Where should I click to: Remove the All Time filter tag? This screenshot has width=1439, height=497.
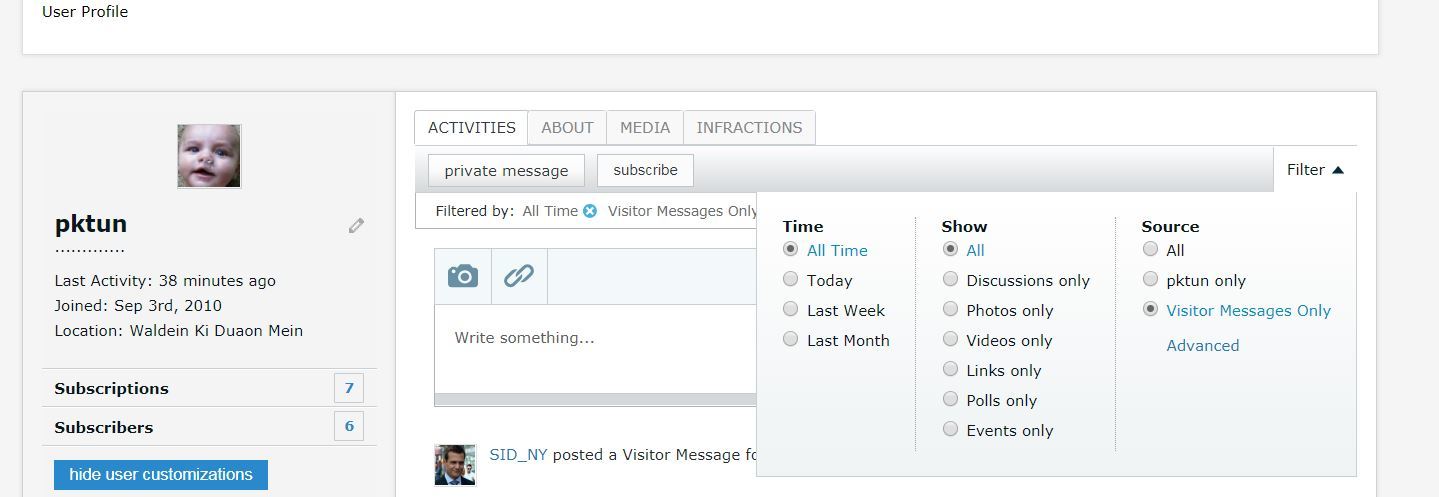(590, 211)
